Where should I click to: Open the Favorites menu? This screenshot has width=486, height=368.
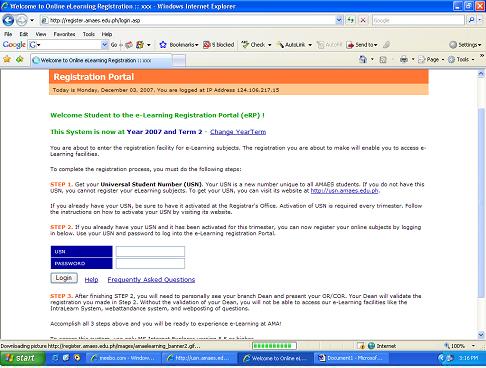coord(64,34)
